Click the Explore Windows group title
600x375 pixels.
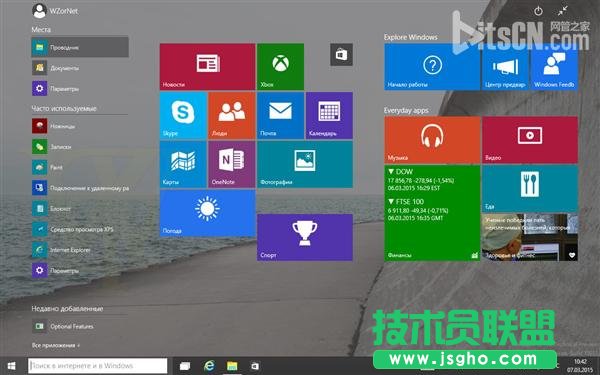coord(411,37)
